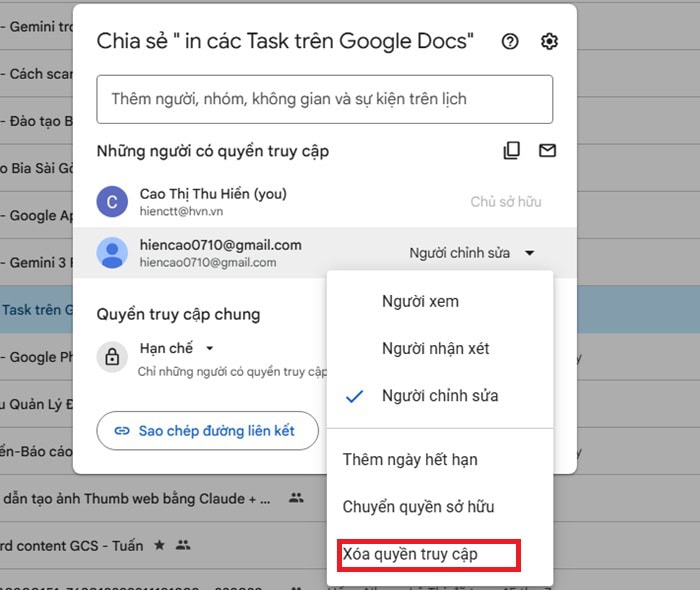Open the sharing help icon
The height and width of the screenshot is (590, 700).
(x=510, y=42)
